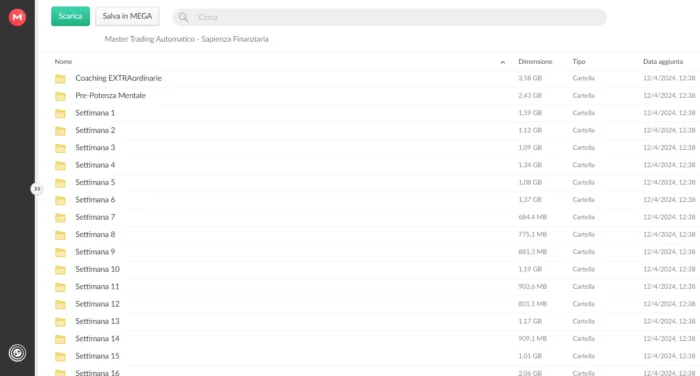Click the date in Settimana 10 row
Screen dimensions: 700x376
(669, 269)
